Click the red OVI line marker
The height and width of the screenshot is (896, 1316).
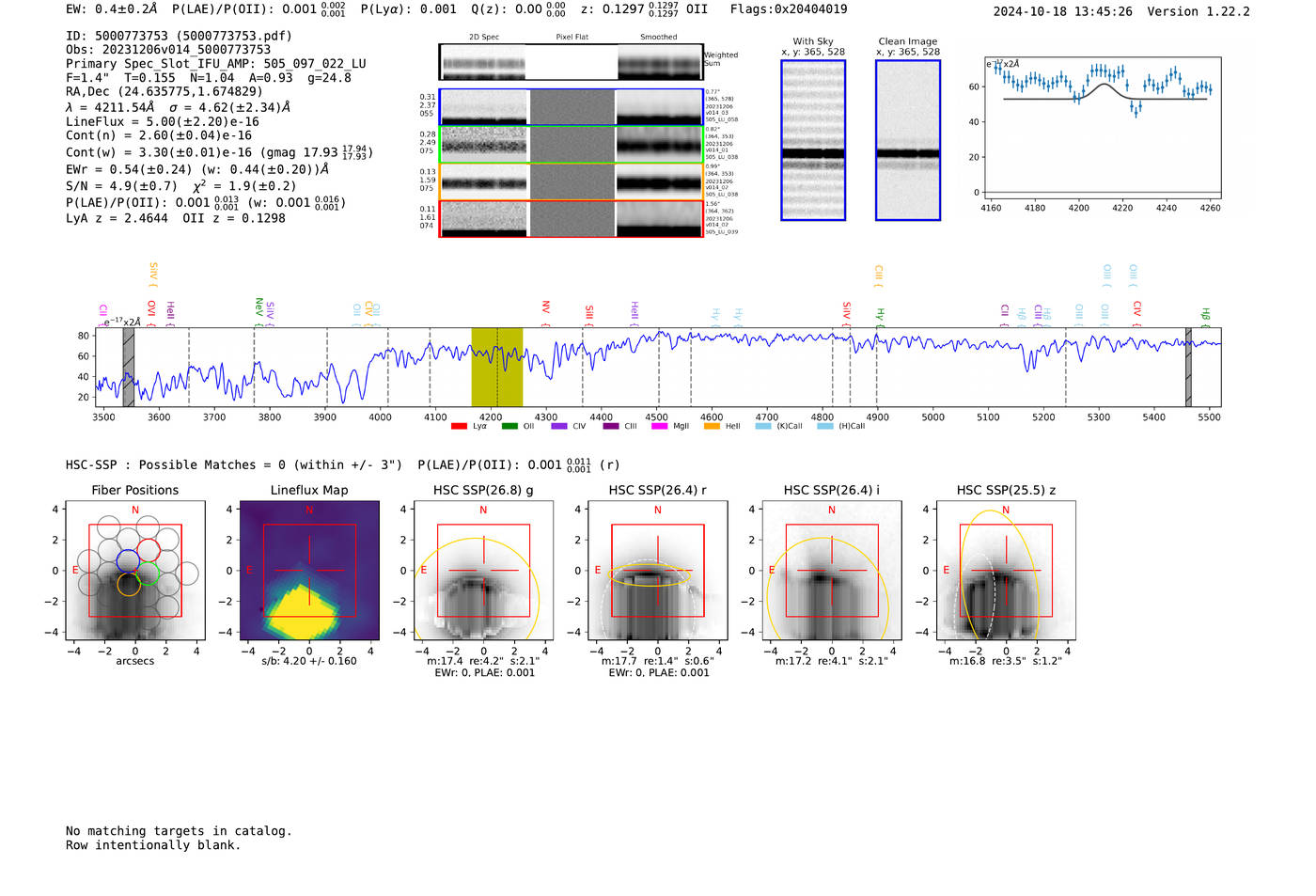click(151, 313)
